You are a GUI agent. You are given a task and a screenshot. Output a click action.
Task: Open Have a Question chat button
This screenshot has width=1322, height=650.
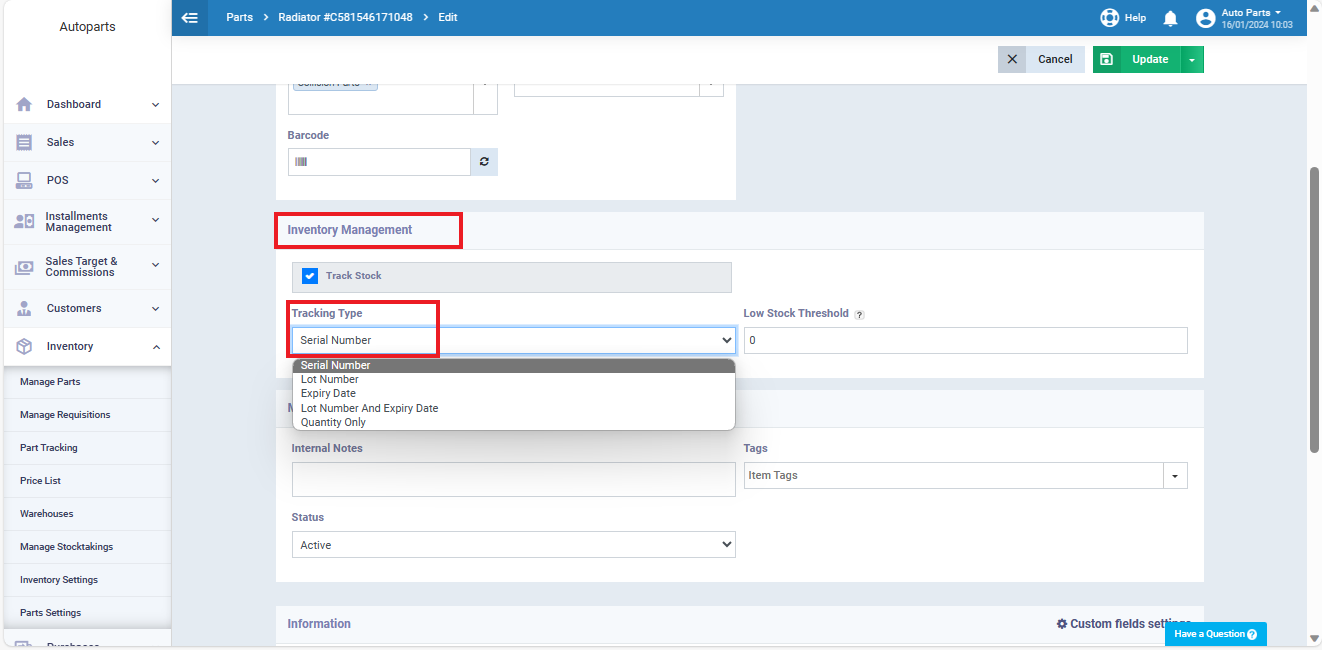tap(1215, 634)
